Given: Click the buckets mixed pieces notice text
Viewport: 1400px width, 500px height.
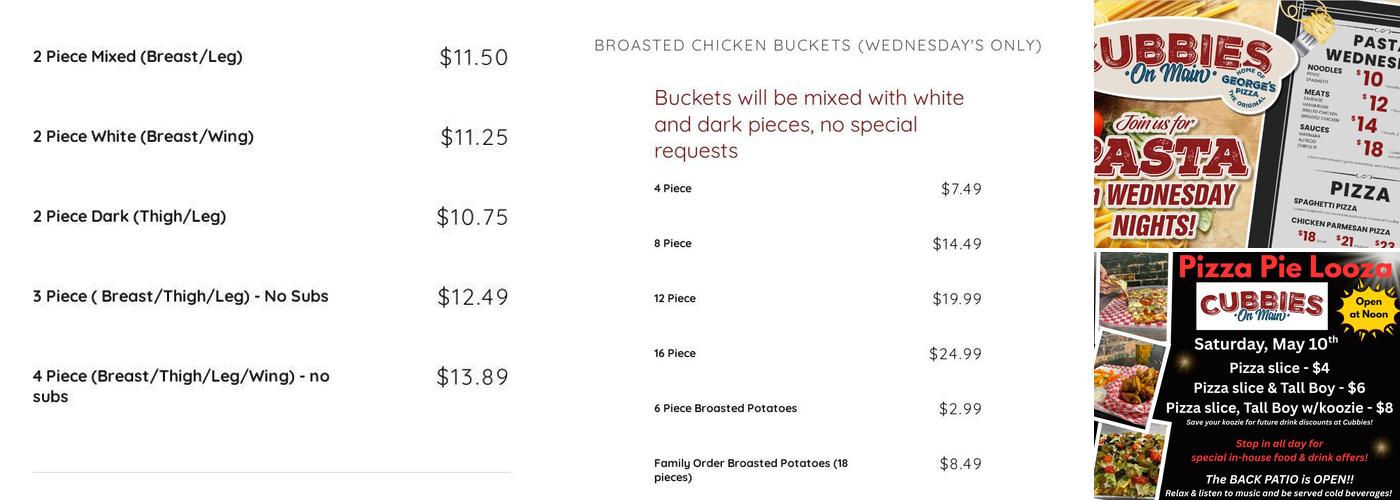Looking at the screenshot, I should pyautogui.click(x=809, y=124).
